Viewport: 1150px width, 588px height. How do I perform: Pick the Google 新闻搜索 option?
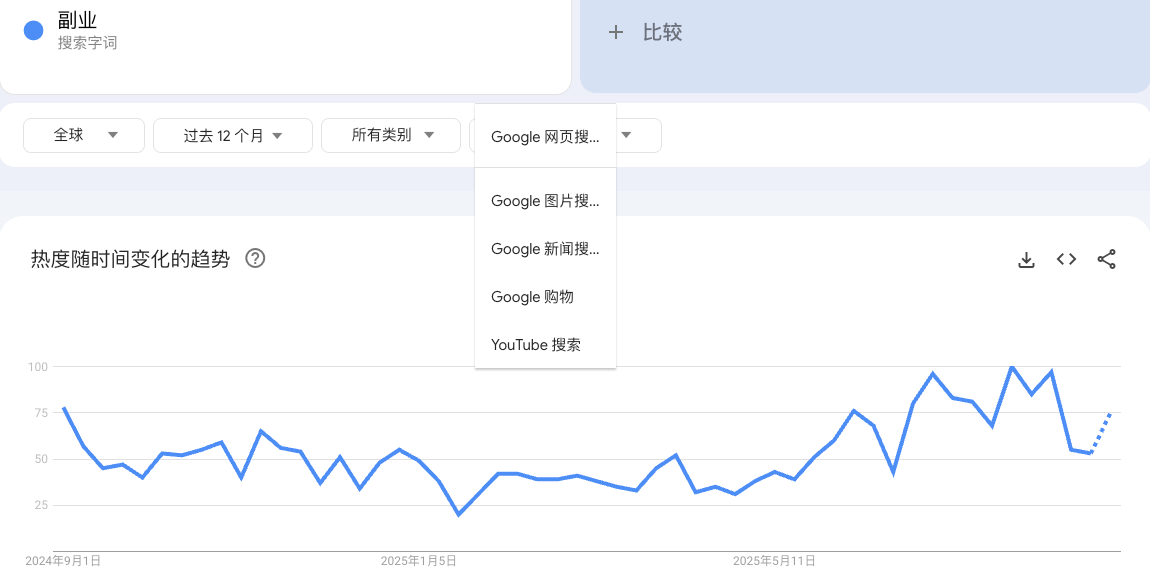[x=545, y=249]
